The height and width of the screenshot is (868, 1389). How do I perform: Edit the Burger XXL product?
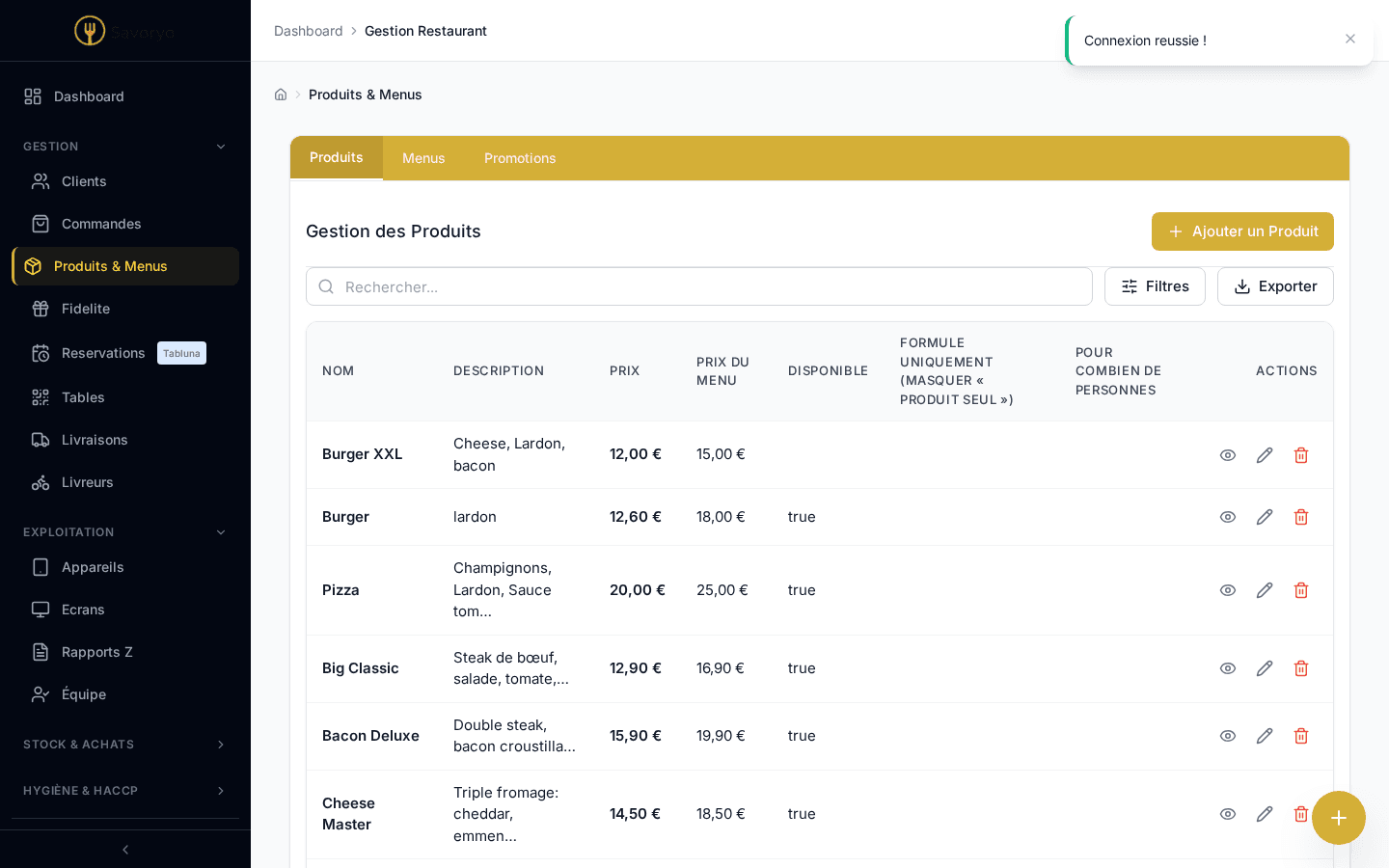[1265, 455]
